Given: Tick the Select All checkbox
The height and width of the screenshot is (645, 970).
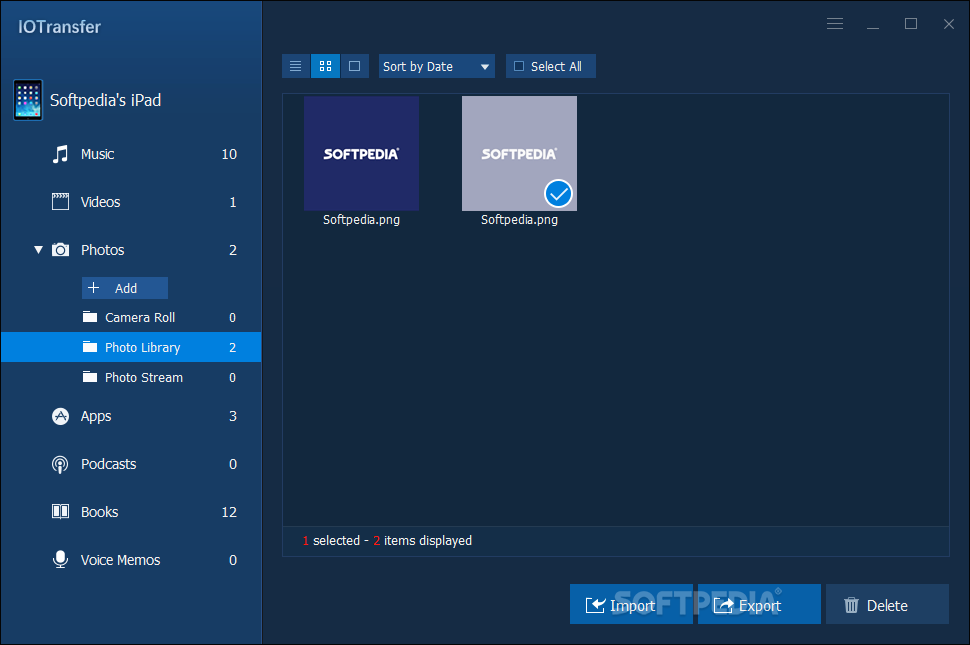Looking at the screenshot, I should pos(519,66).
